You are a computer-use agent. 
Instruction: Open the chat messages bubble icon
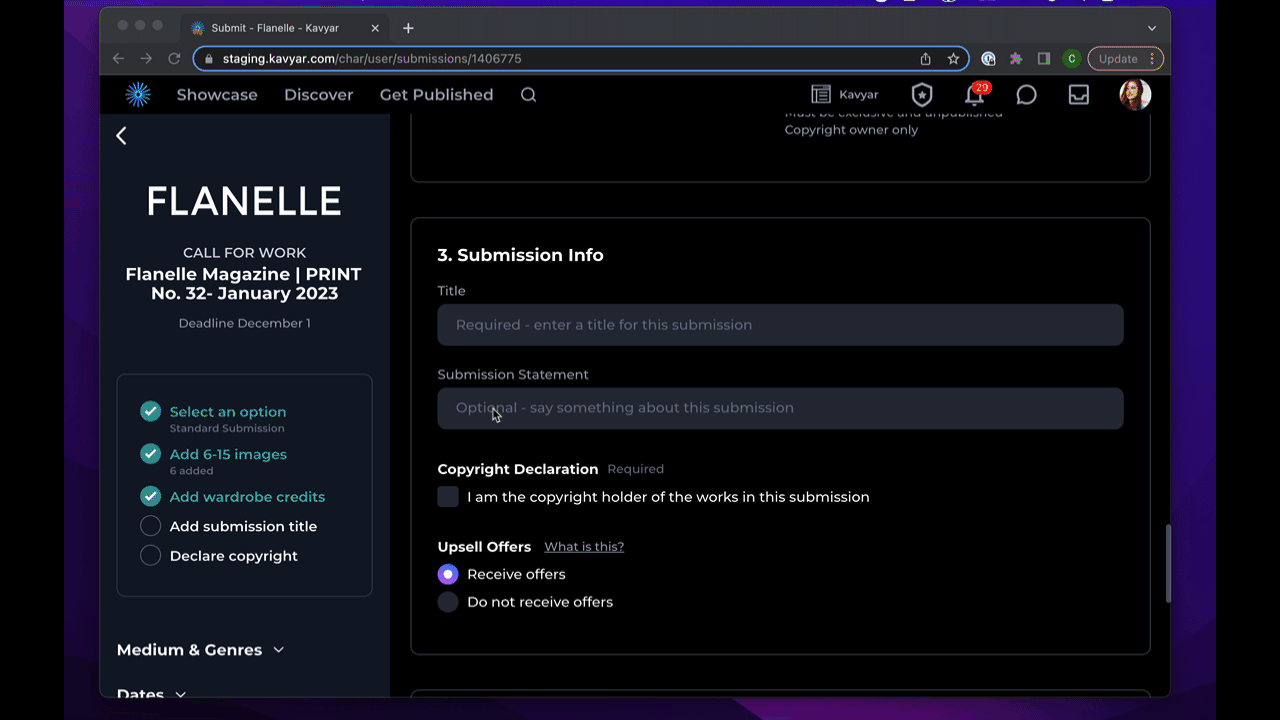1026,95
